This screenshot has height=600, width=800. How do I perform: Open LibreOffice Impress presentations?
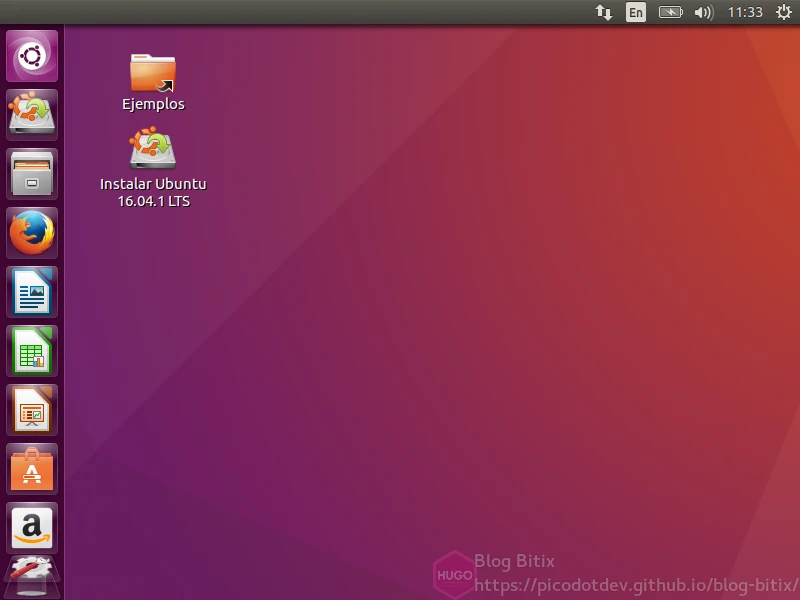[32, 410]
